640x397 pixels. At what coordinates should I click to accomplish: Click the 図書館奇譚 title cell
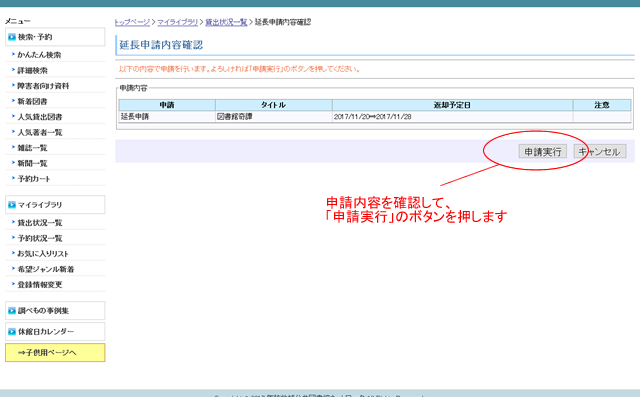coord(274,117)
